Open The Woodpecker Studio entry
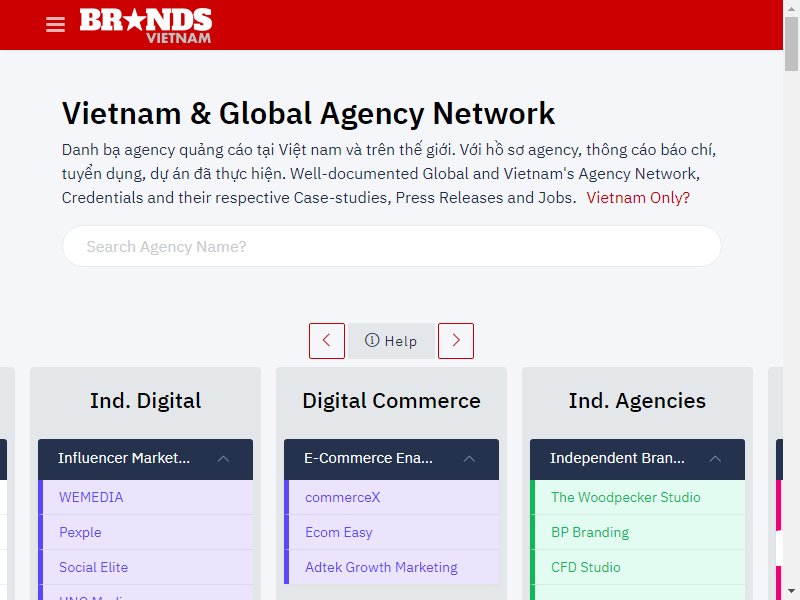This screenshot has height=600, width=800. [637, 497]
